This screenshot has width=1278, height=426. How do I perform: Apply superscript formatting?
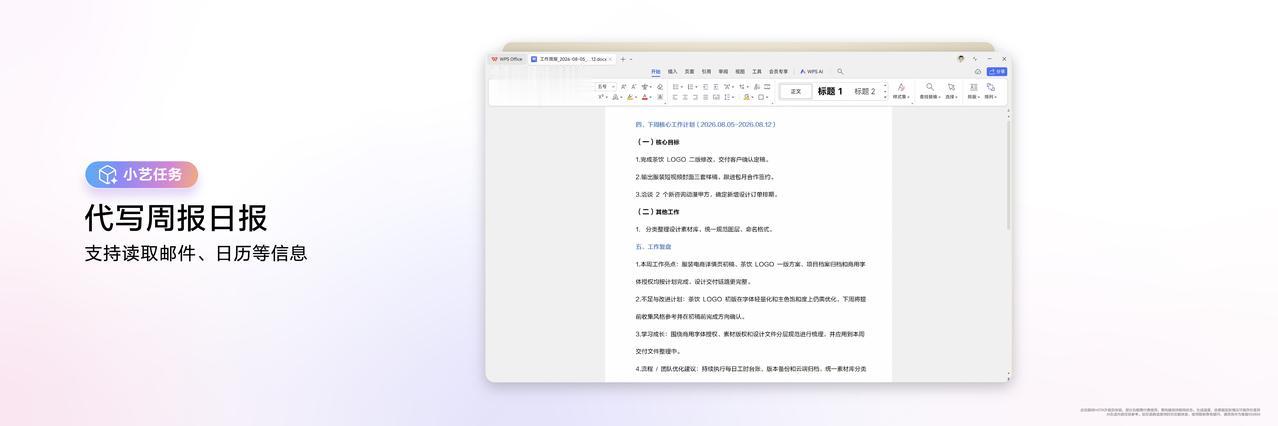[602, 97]
